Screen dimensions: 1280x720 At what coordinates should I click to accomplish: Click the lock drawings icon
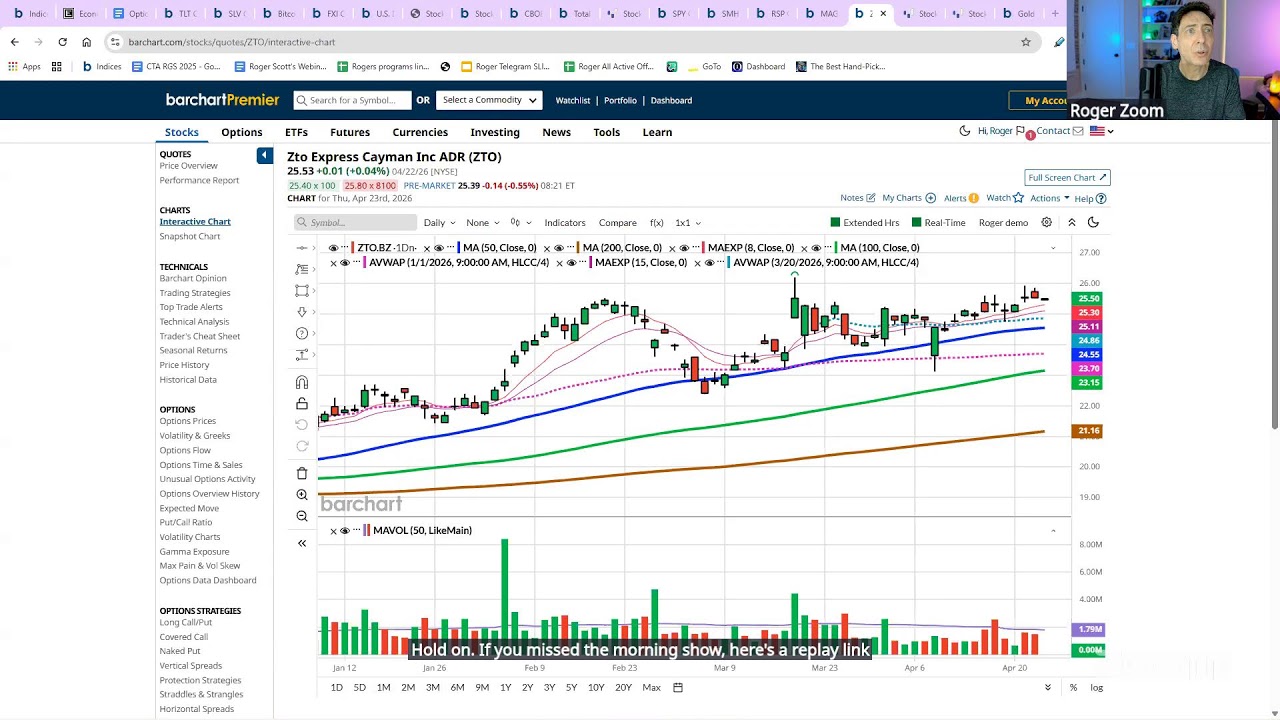tap(302, 403)
